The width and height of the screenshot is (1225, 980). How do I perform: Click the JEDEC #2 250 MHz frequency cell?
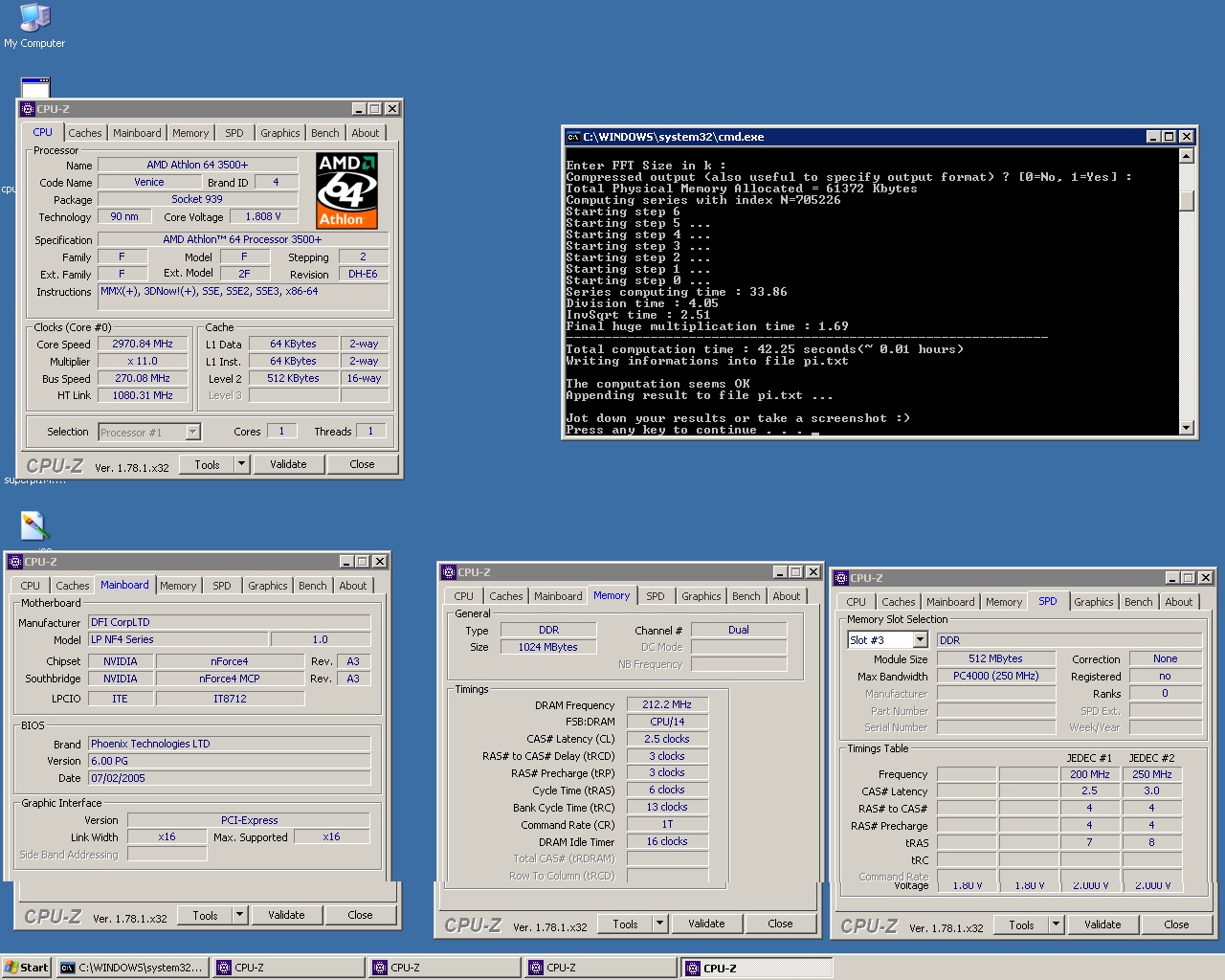1151,774
